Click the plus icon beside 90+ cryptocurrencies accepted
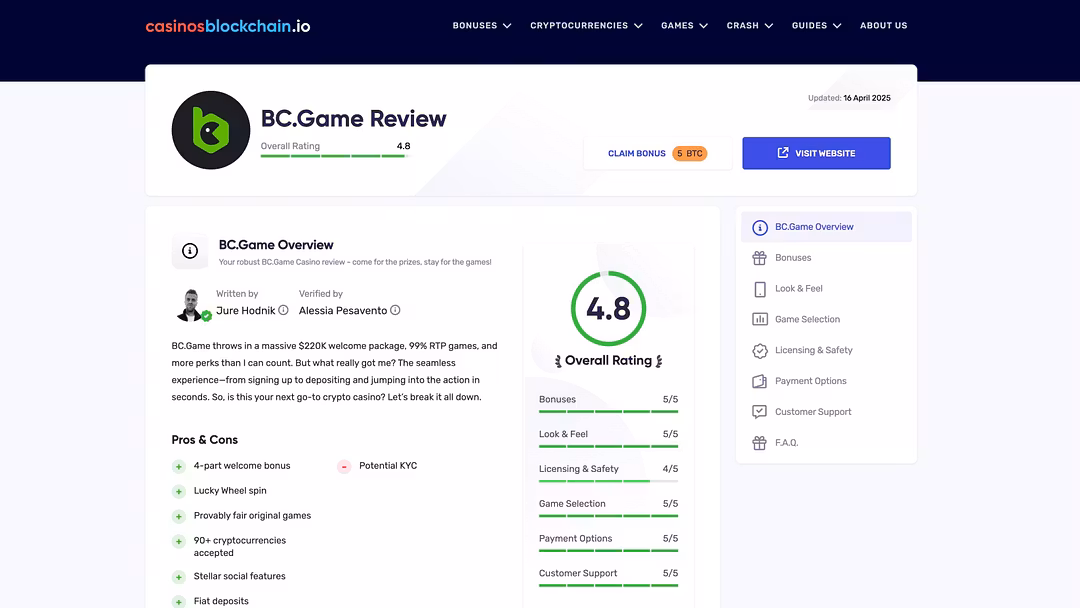This screenshot has height=608, width=1080. [179, 542]
